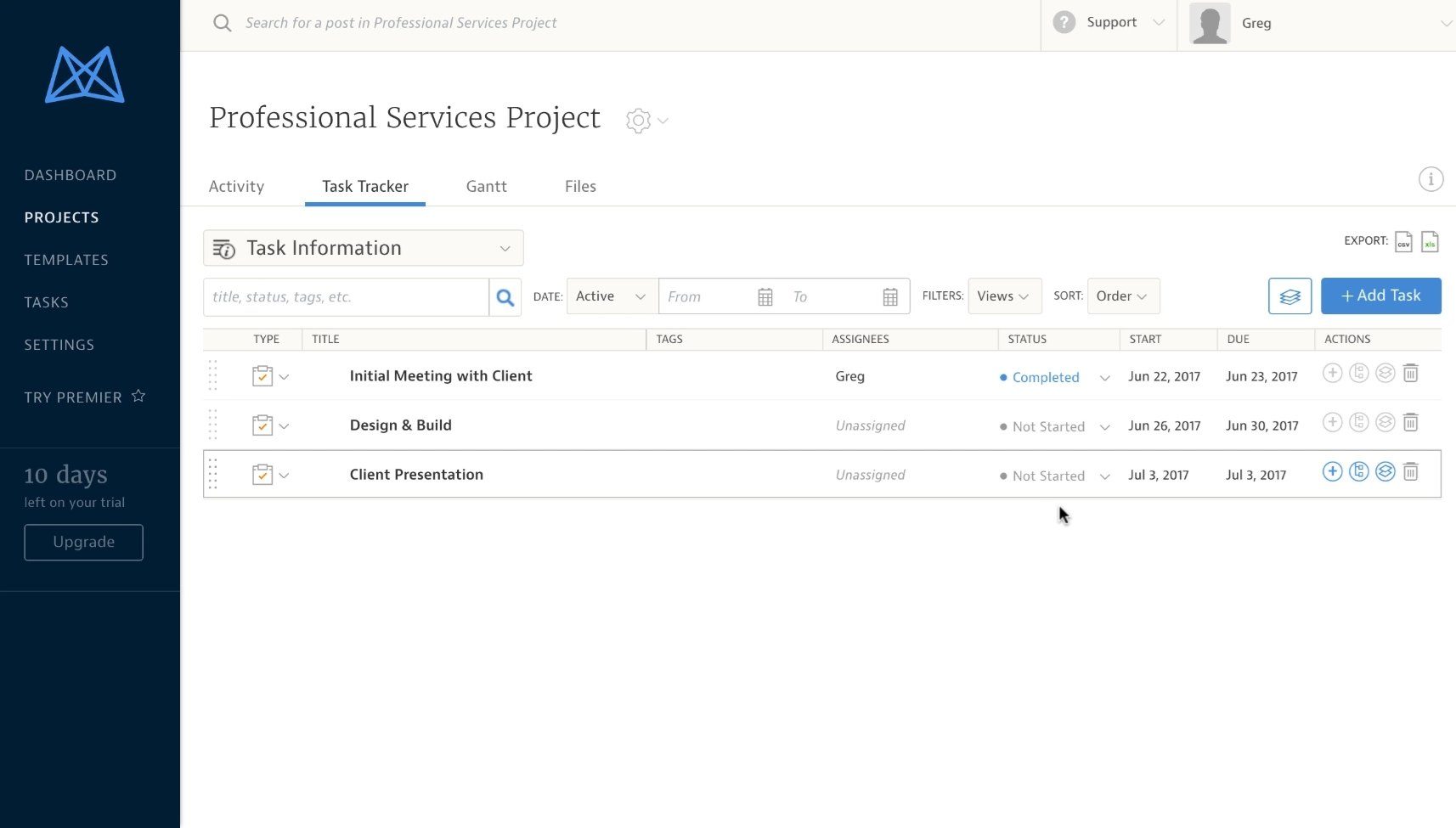Click the search magnifier icon

505,296
